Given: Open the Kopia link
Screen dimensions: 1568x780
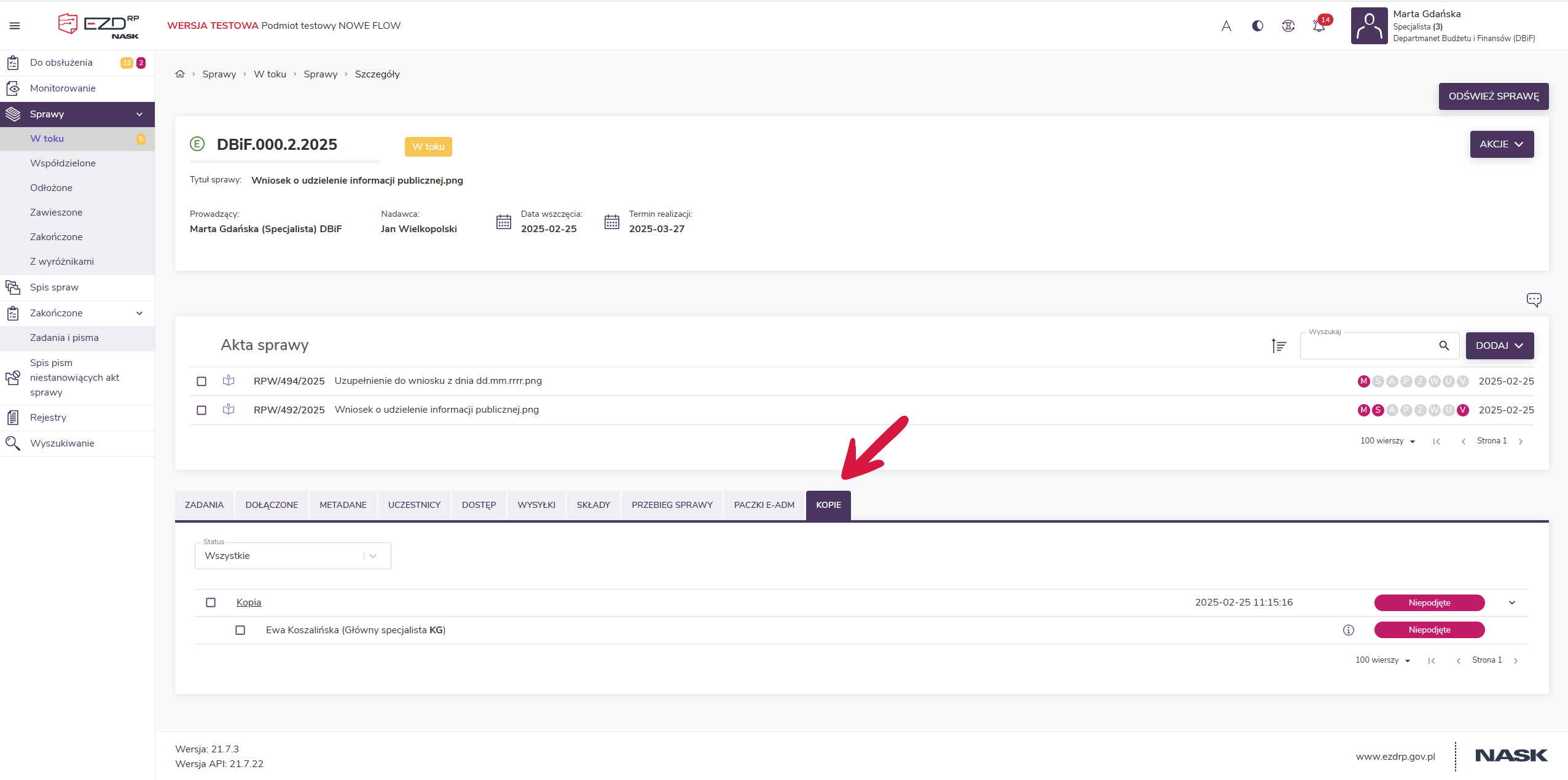Looking at the screenshot, I should pos(249,603).
